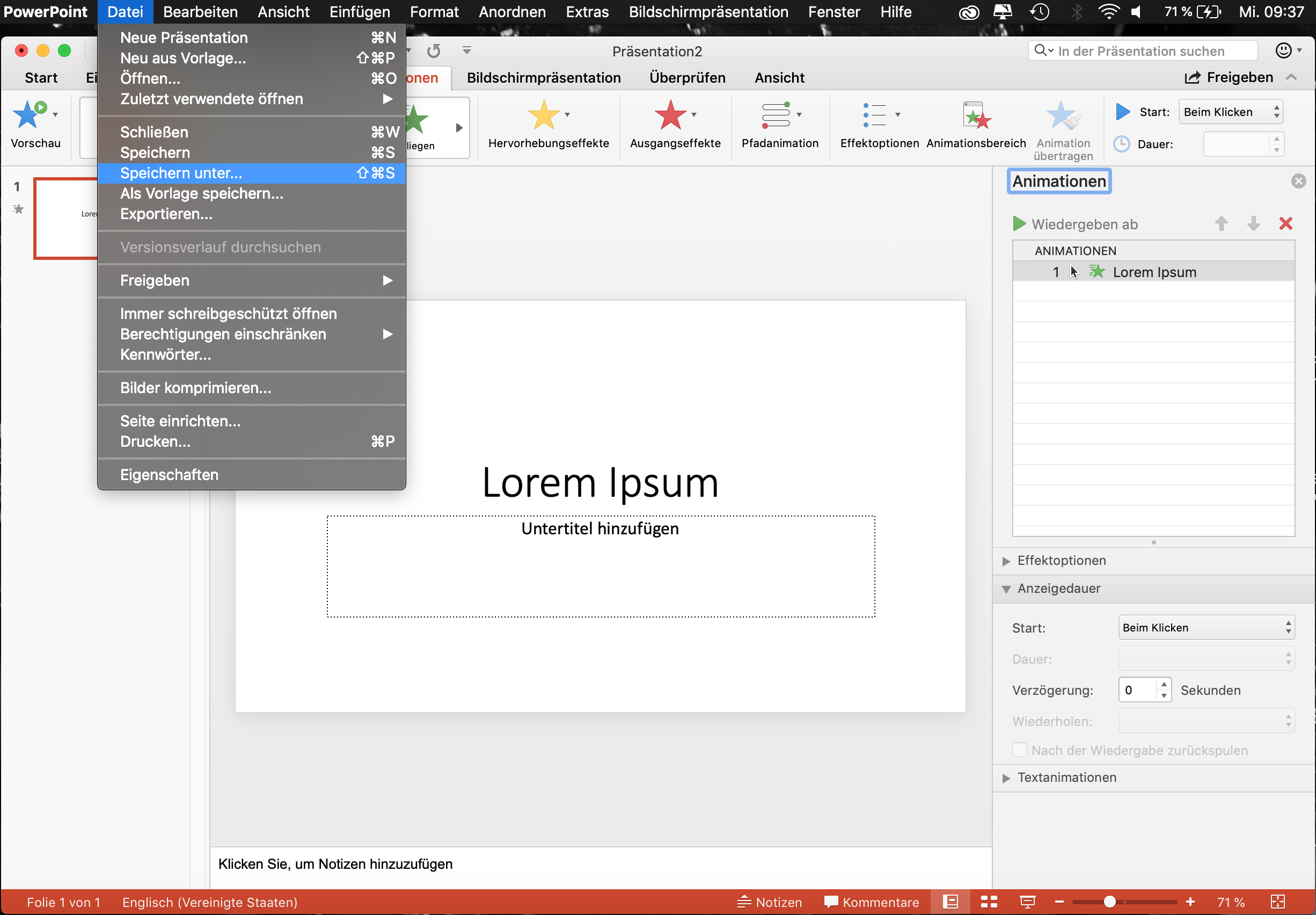Open Eigenschaften from Datei menu
The width and height of the screenshot is (1316, 915).
click(252, 475)
